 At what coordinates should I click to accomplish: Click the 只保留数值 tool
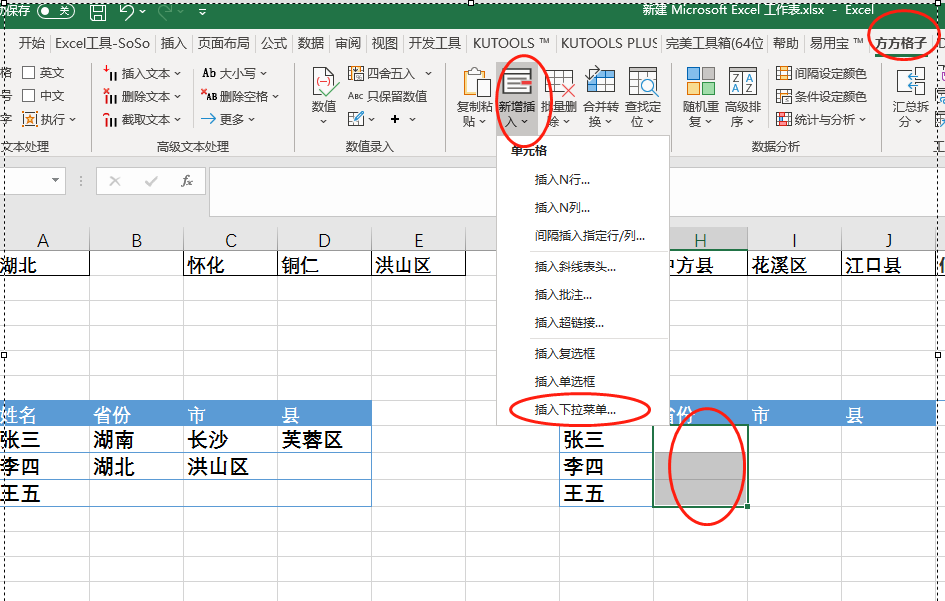click(388, 96)
